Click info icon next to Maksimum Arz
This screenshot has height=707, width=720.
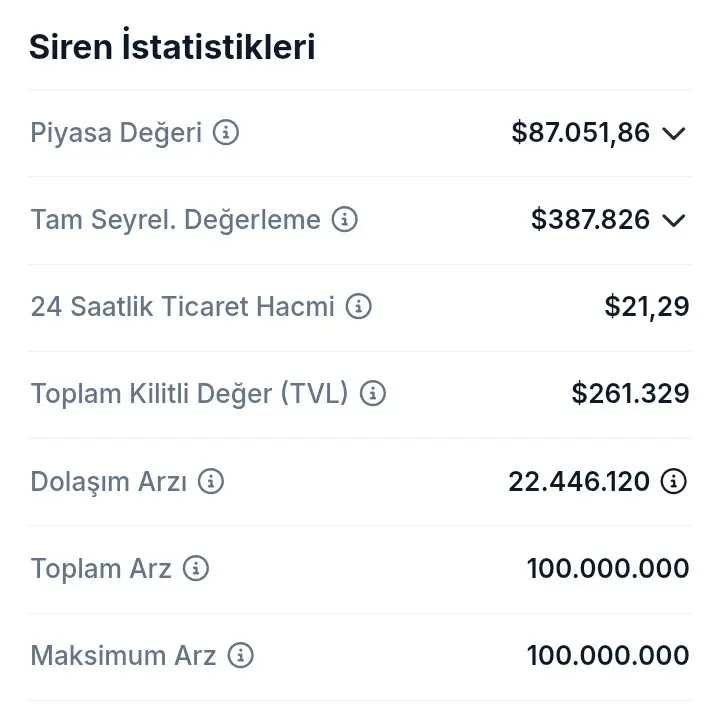click(x=240, y=655)
